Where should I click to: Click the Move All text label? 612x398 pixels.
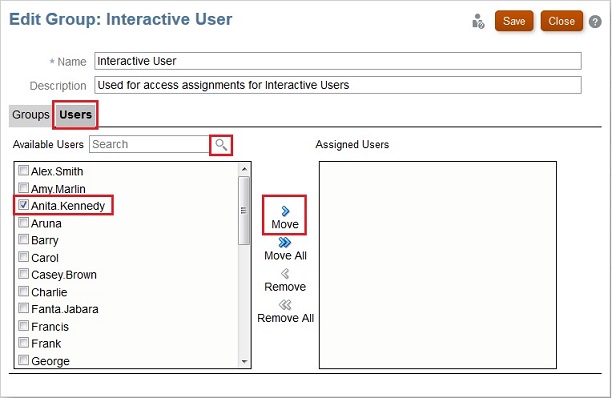pyautogui.click(x=285, y=256)
